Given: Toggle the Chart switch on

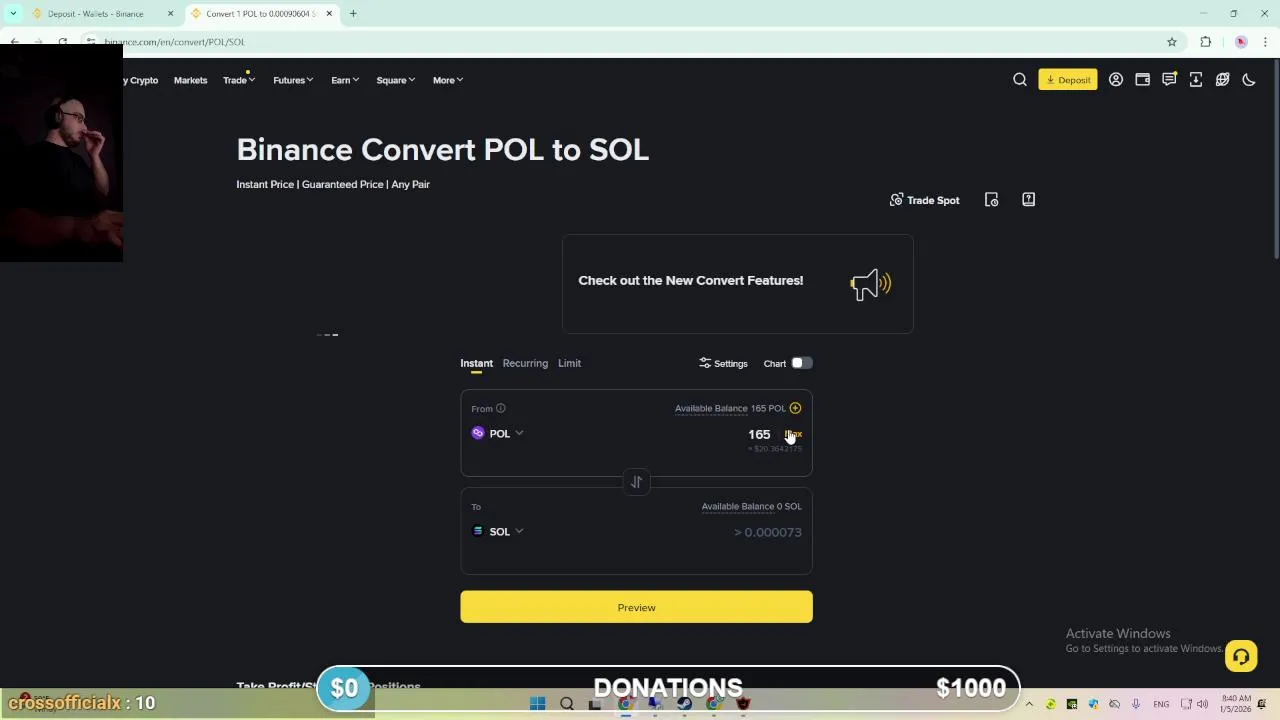Looking at the screenshot, I should (802, 363).
